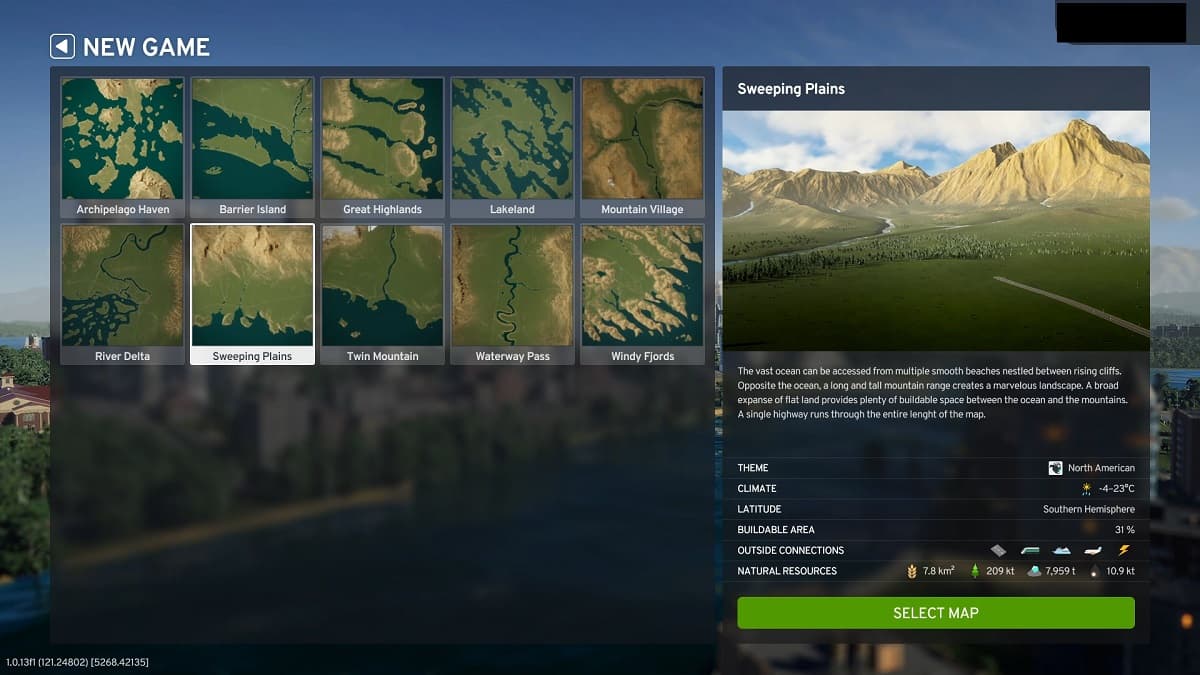Select the road outside connection icon
Image resolution: width=1200 pixels, height=675 pixels.
[997, 550]
